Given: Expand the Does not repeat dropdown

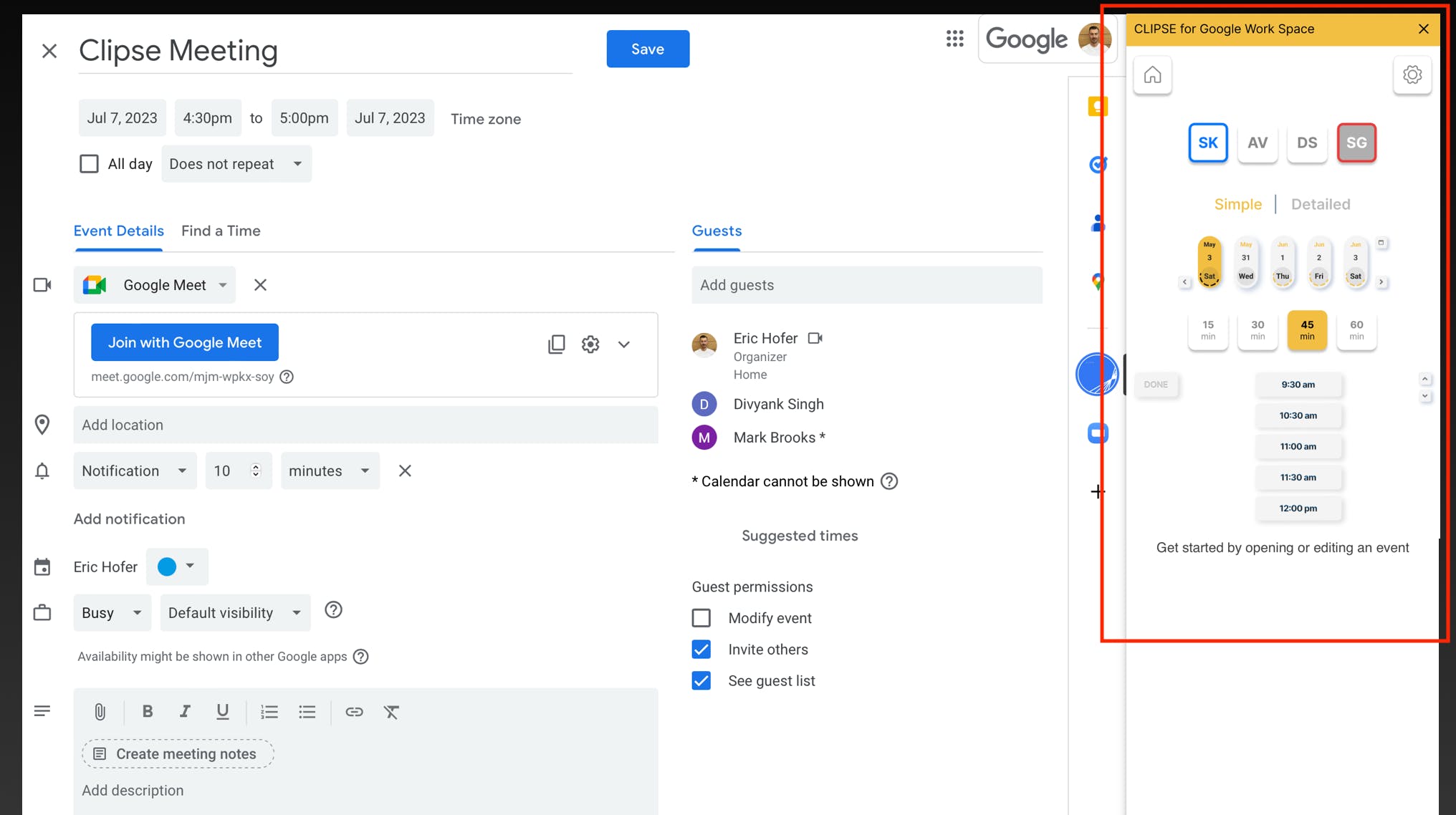Looking at the screenshot, I should (x=235, y=163).
